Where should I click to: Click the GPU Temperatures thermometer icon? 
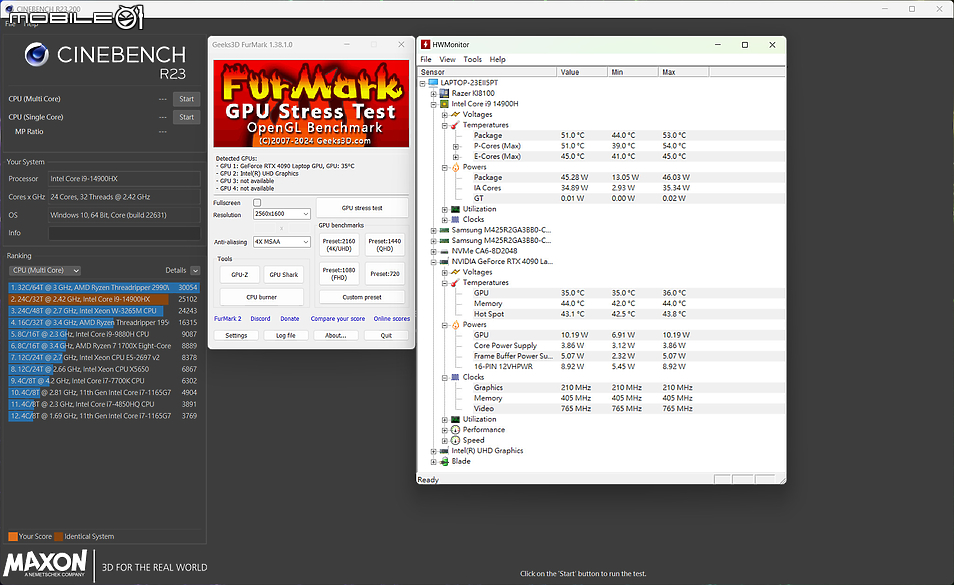coord(455,283)
